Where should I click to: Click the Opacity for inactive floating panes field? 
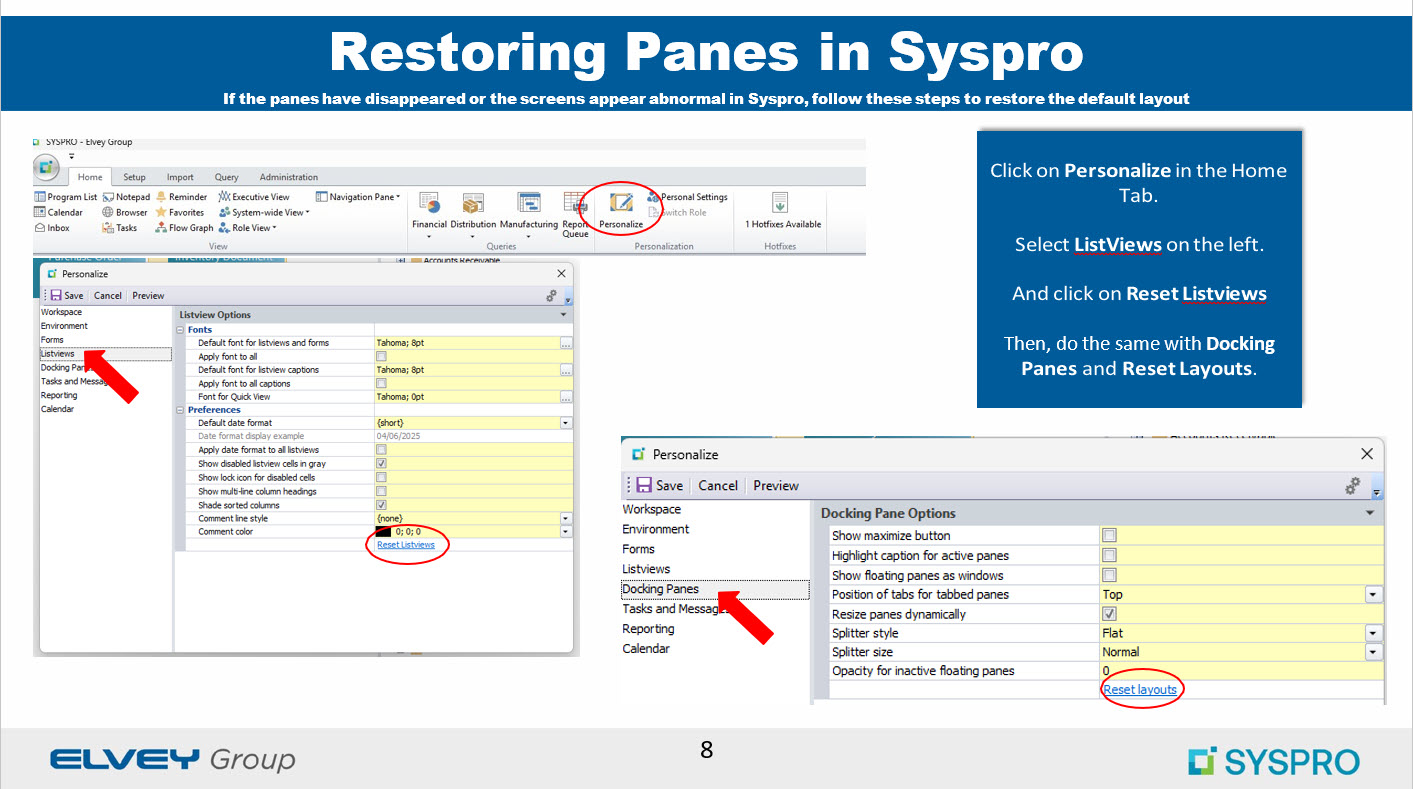click(1241, 671)
